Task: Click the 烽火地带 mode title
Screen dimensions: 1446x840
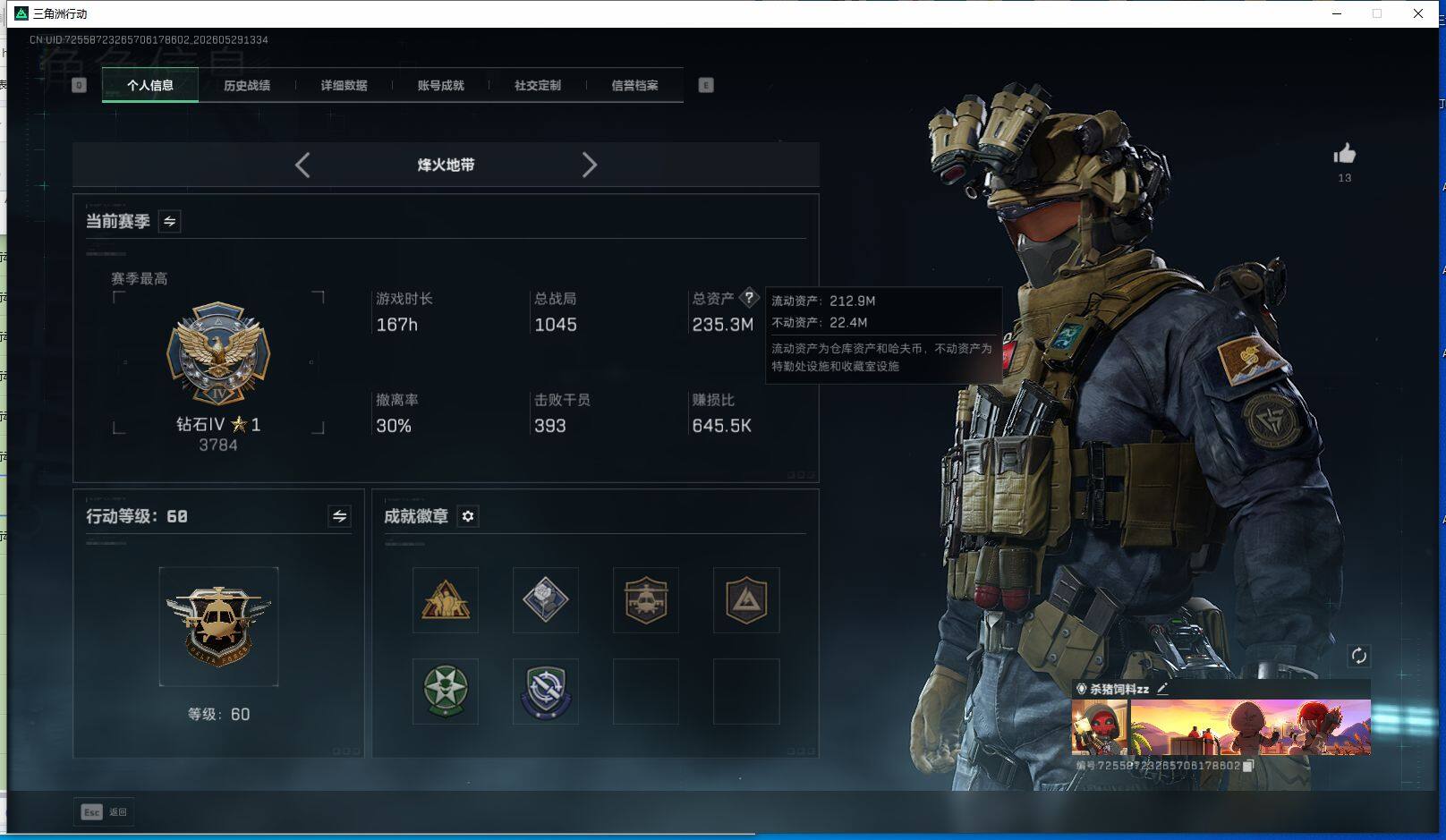Action: [446, 165]
